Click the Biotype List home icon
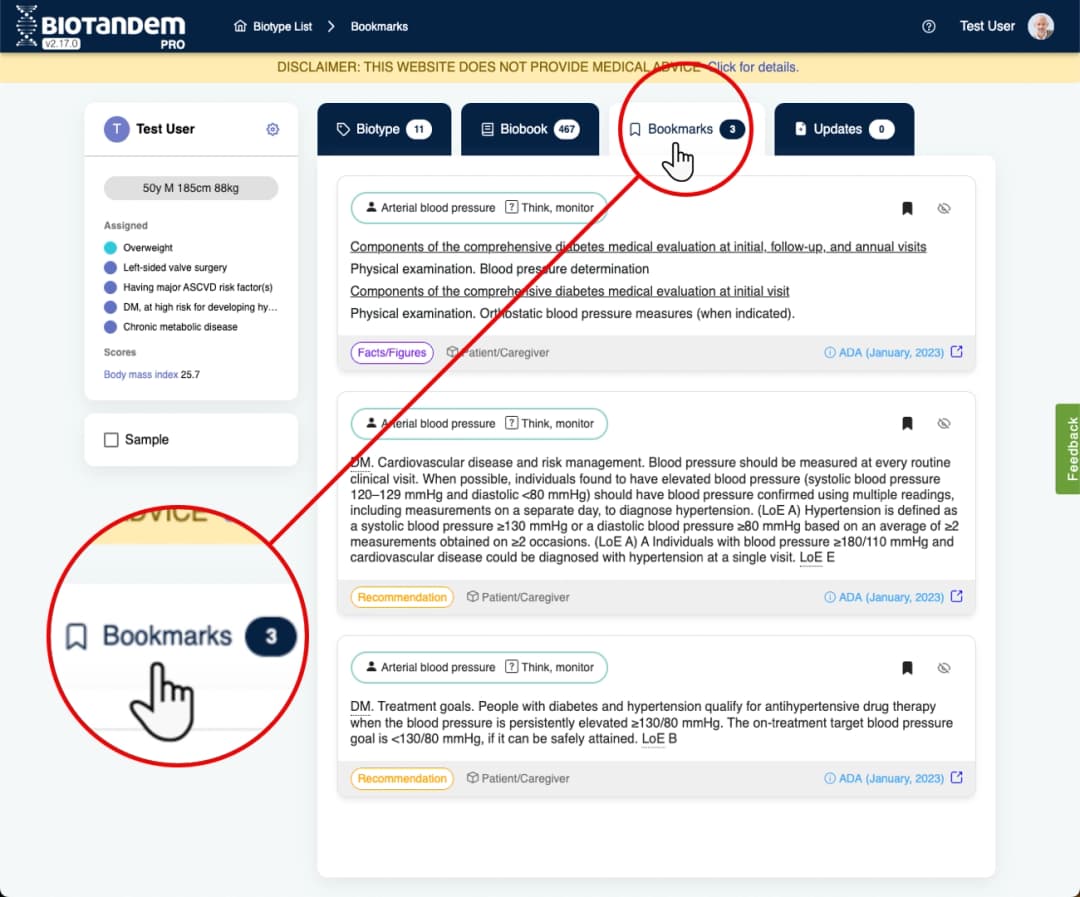The image size is (1080, 897). coord(240,26)
